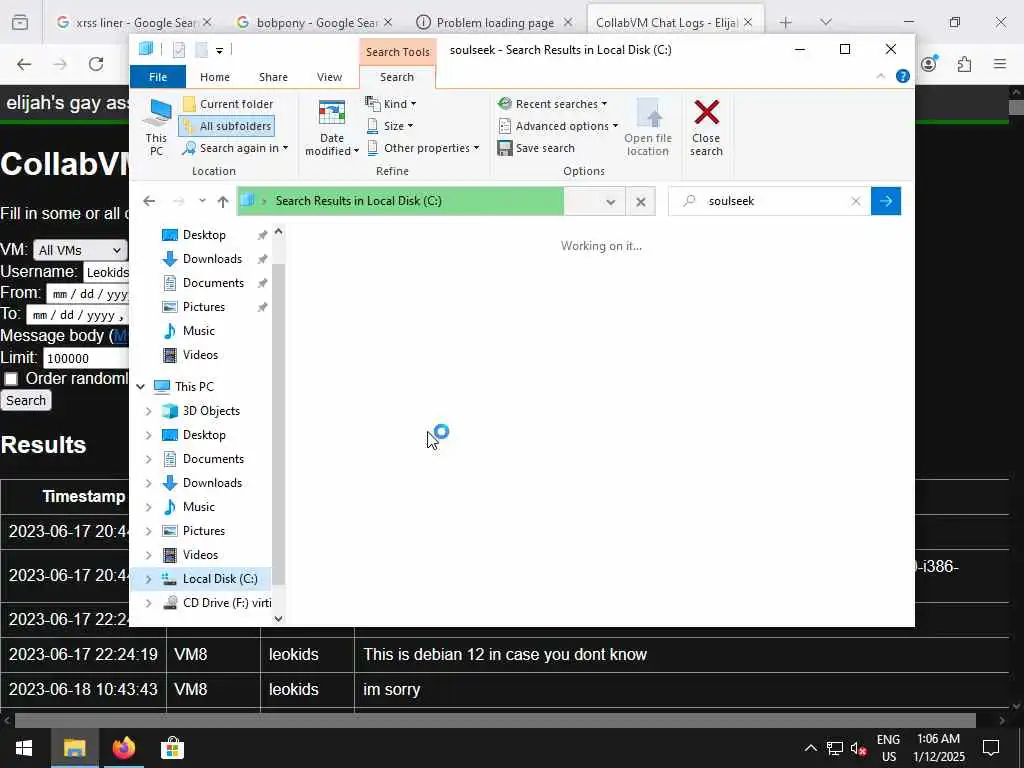This screenshot has height=768, width=1024.
Task: Open a new browser tab
Action: pos(786,23)
